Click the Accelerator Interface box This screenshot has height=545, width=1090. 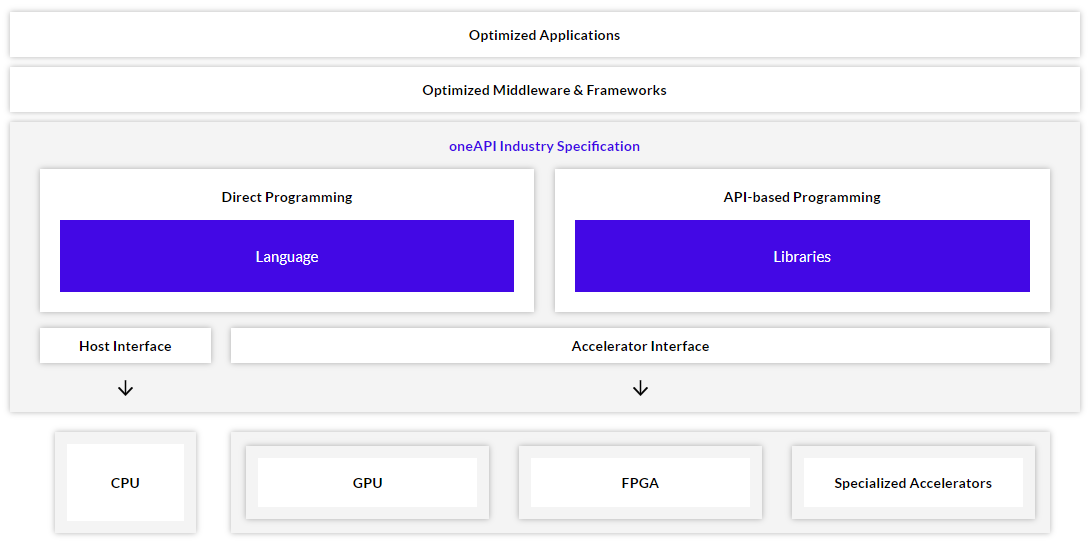click(640, 346)
